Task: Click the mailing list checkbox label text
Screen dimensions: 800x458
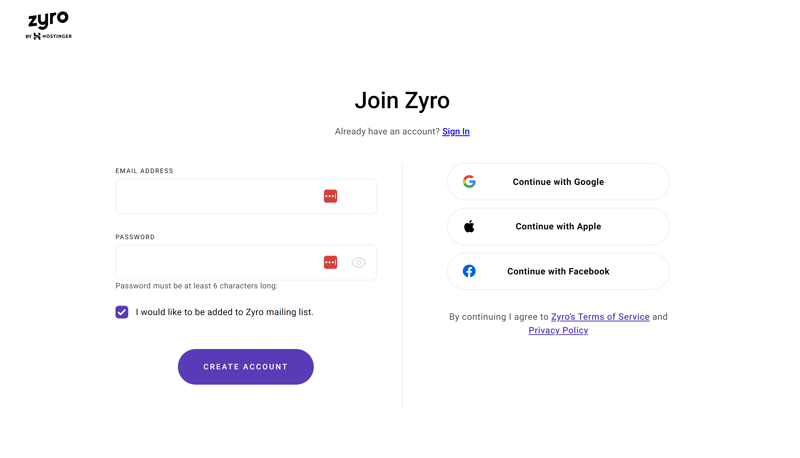Action: pyautogui.click(x=224, y=312)
